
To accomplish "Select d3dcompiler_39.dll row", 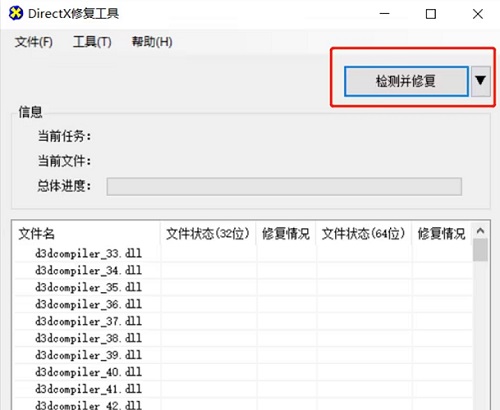I will [x=243, y=355].
